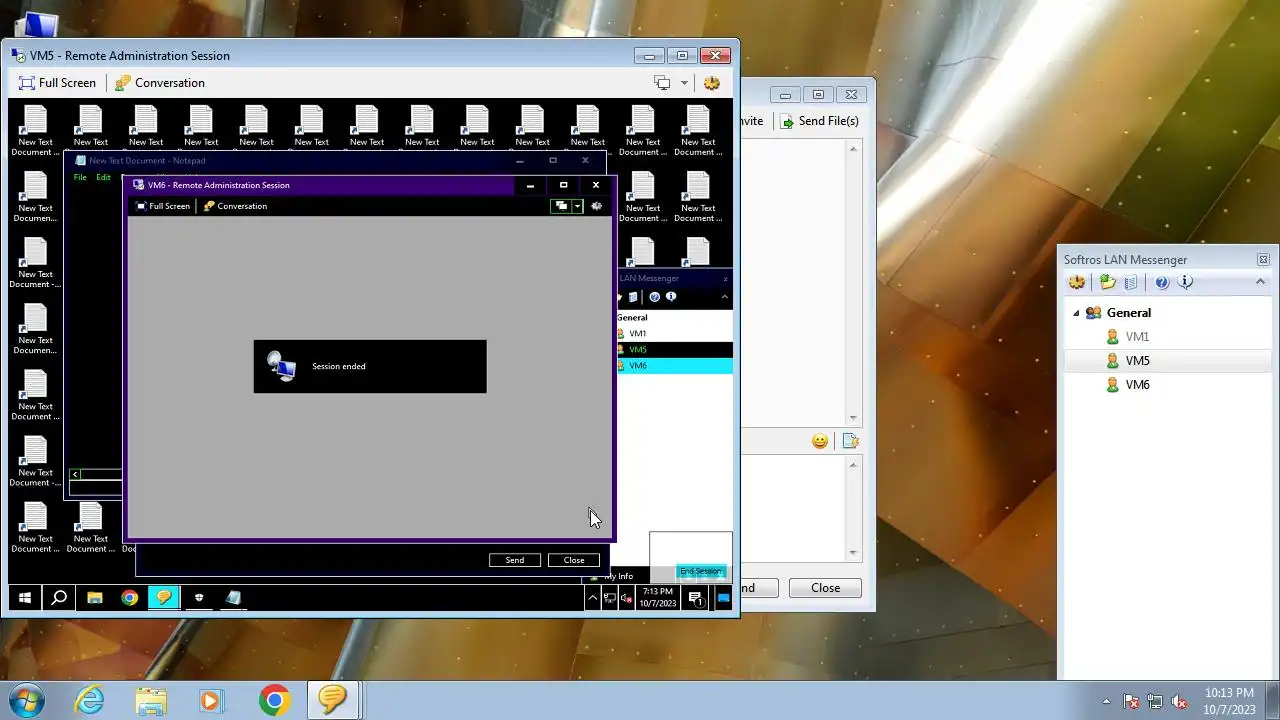1280x720 pixels.
Task: Open Windows Media Player on host taskbar
Action: pos(211,700)
